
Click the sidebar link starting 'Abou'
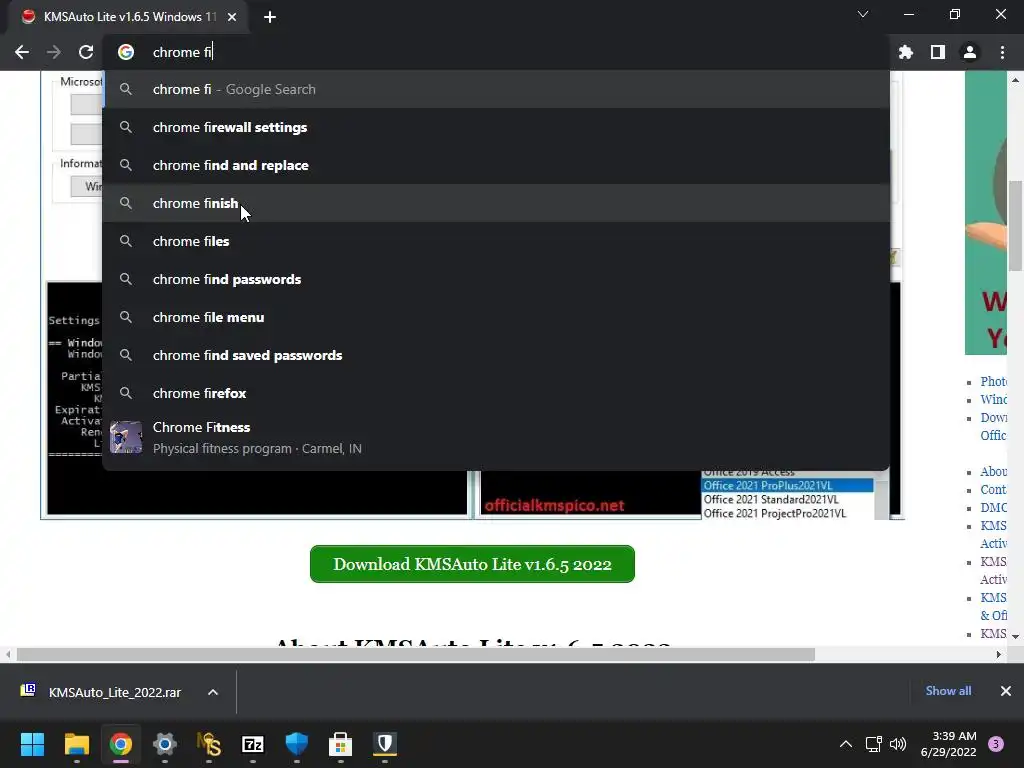click(993, 472)
